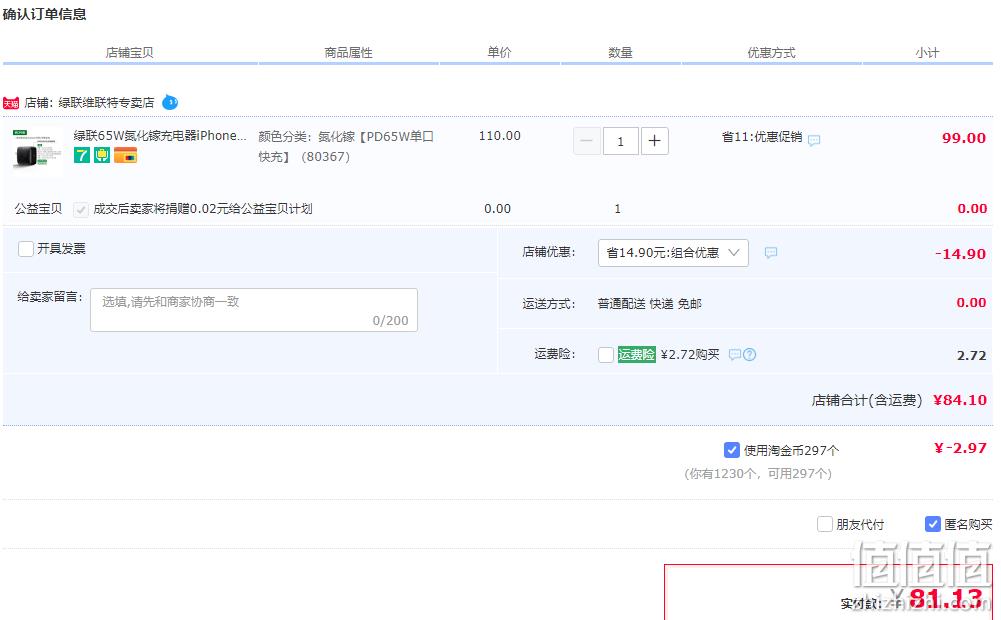Open the 省14.90元:组合优惠 store discount dropdown

click(673, 253)
